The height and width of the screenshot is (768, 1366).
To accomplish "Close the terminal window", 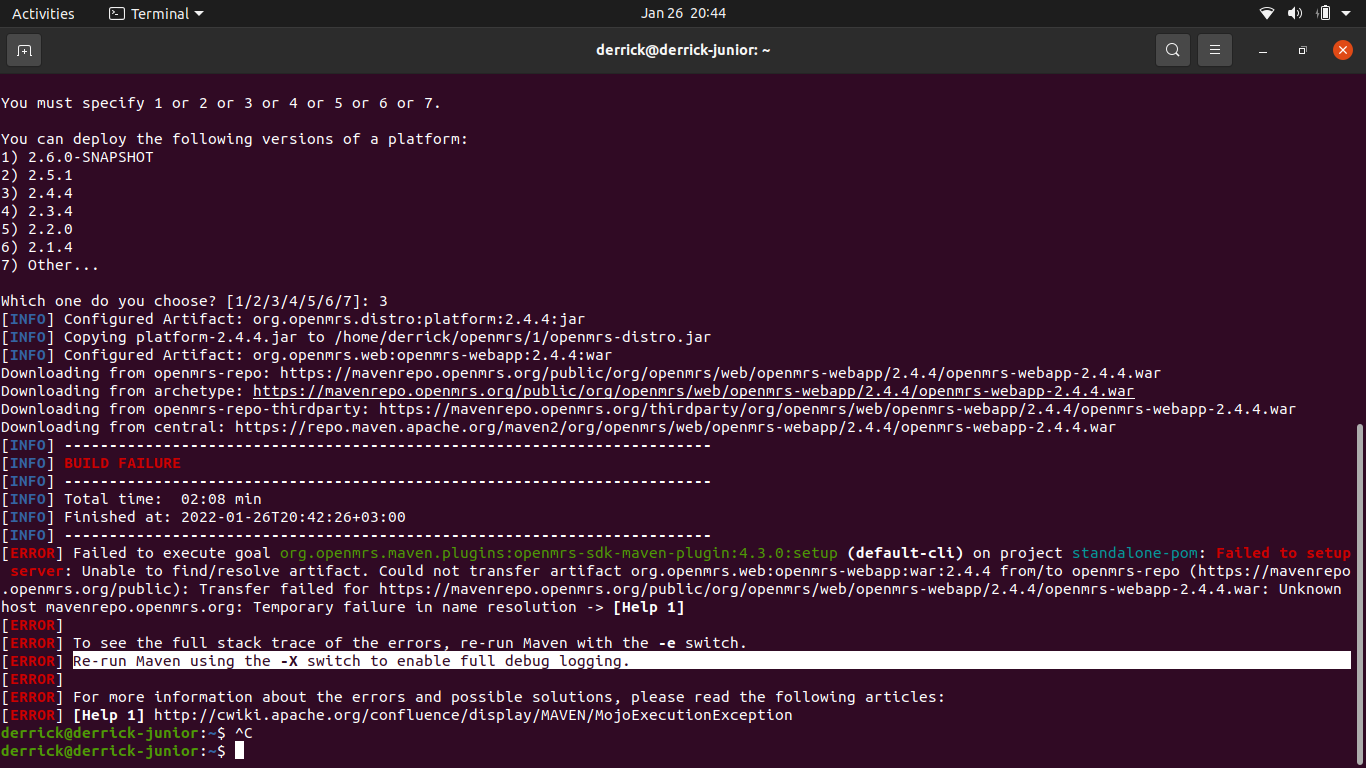I will [1342, 50].
